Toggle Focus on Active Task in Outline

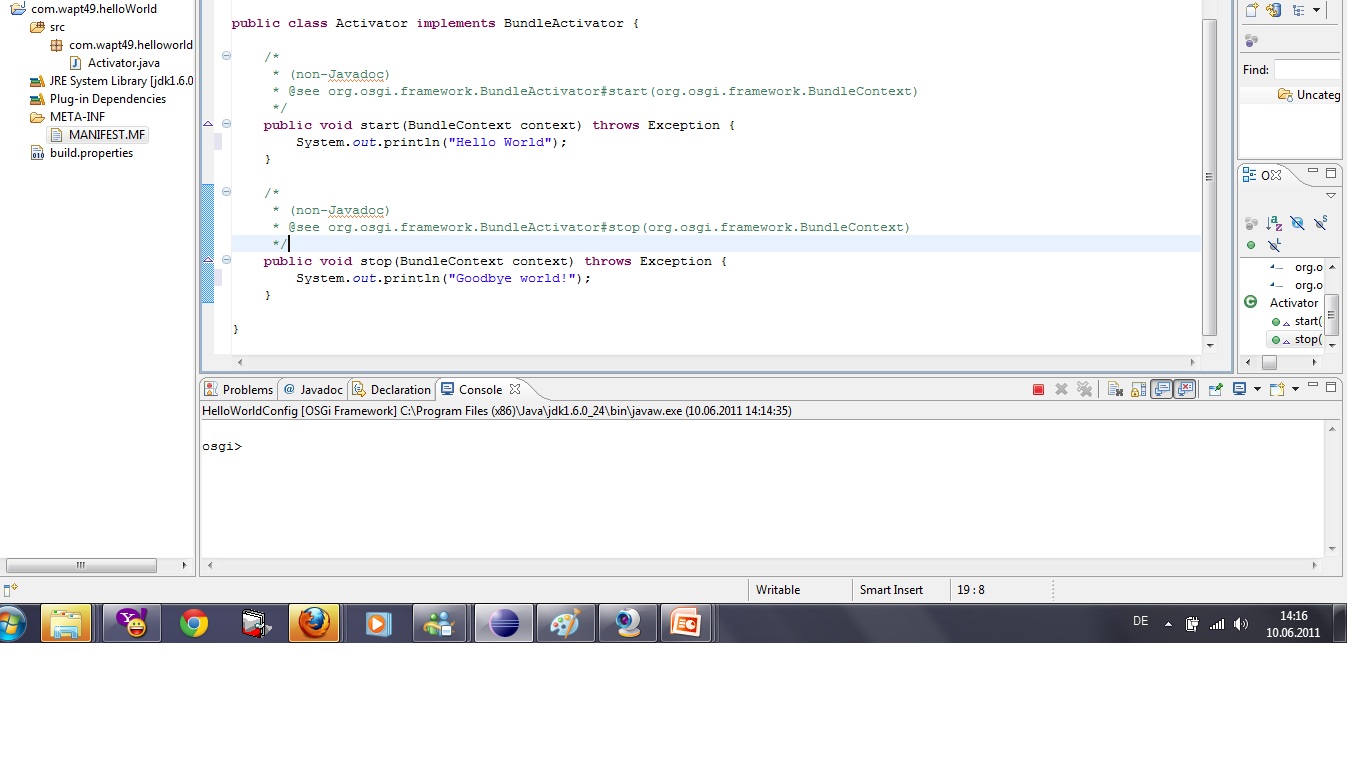coord(1251,223)
